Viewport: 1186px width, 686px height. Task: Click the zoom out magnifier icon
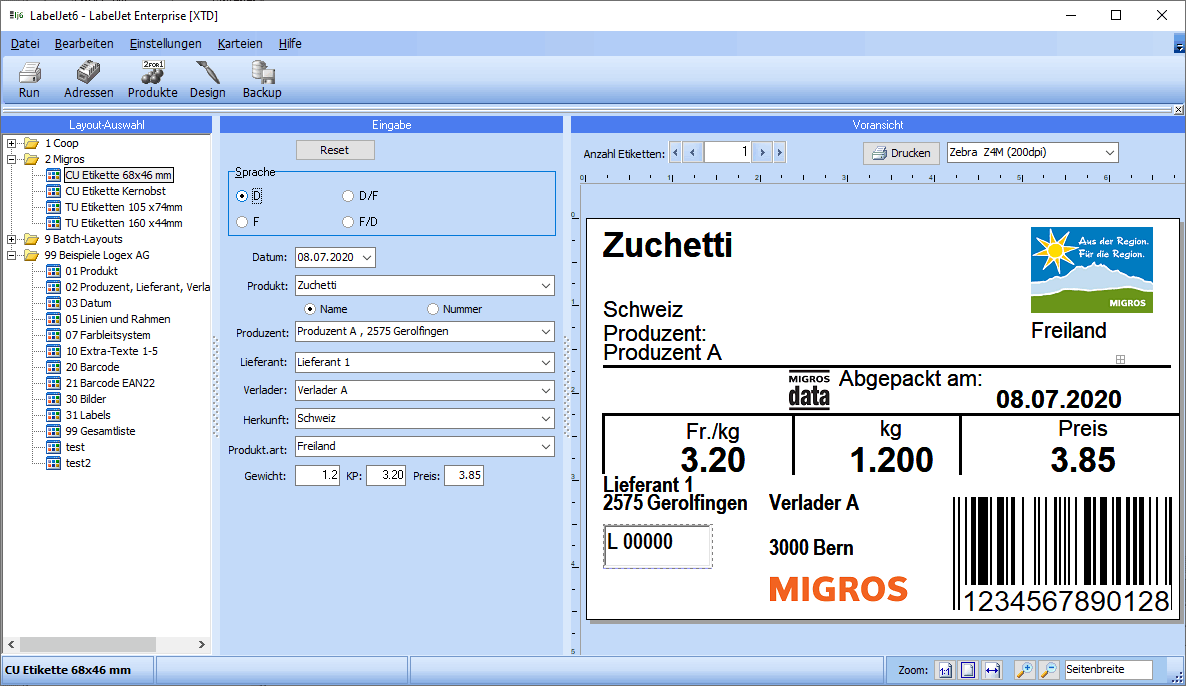click(1048, 670)
